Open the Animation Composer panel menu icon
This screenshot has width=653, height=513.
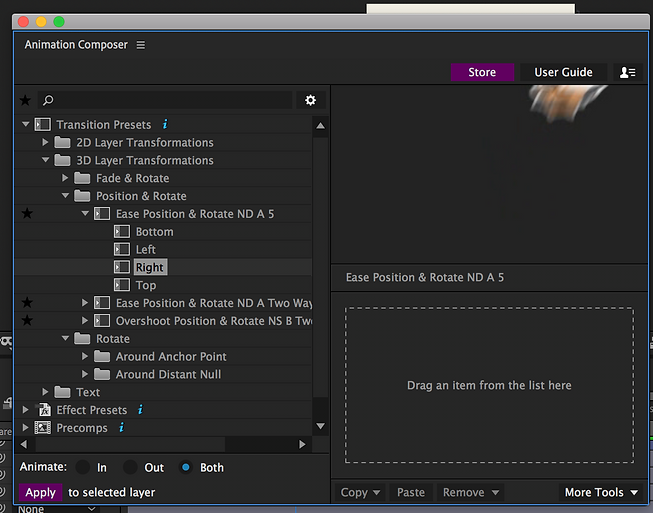pyautogui.click(x=141, y=45)
